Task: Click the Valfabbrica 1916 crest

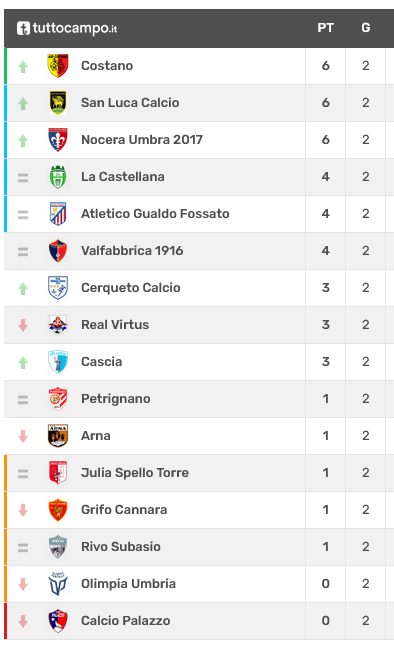Action: pos(58,250)
